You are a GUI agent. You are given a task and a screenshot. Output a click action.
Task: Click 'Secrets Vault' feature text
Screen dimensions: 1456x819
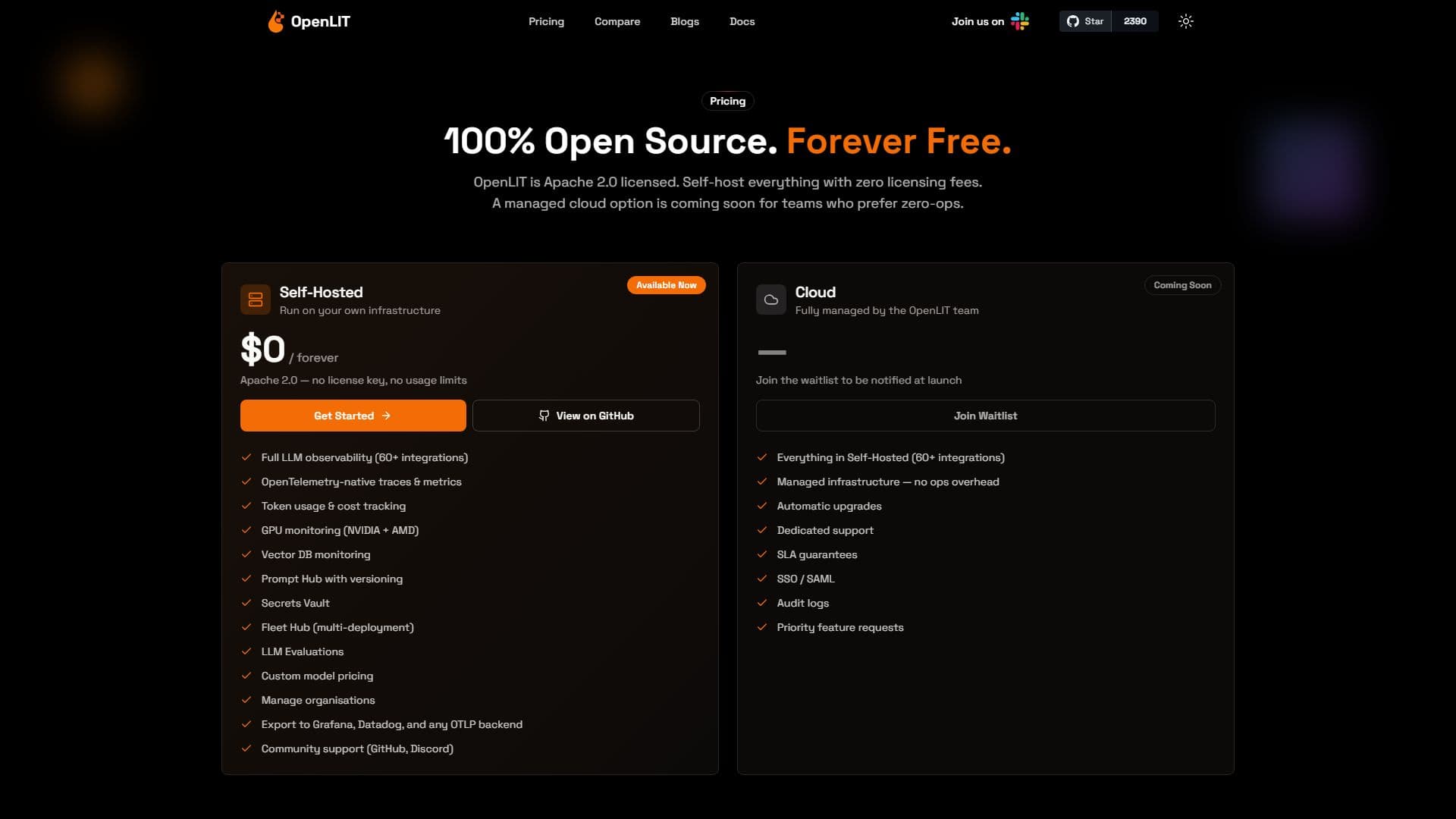tap(295, 603)
